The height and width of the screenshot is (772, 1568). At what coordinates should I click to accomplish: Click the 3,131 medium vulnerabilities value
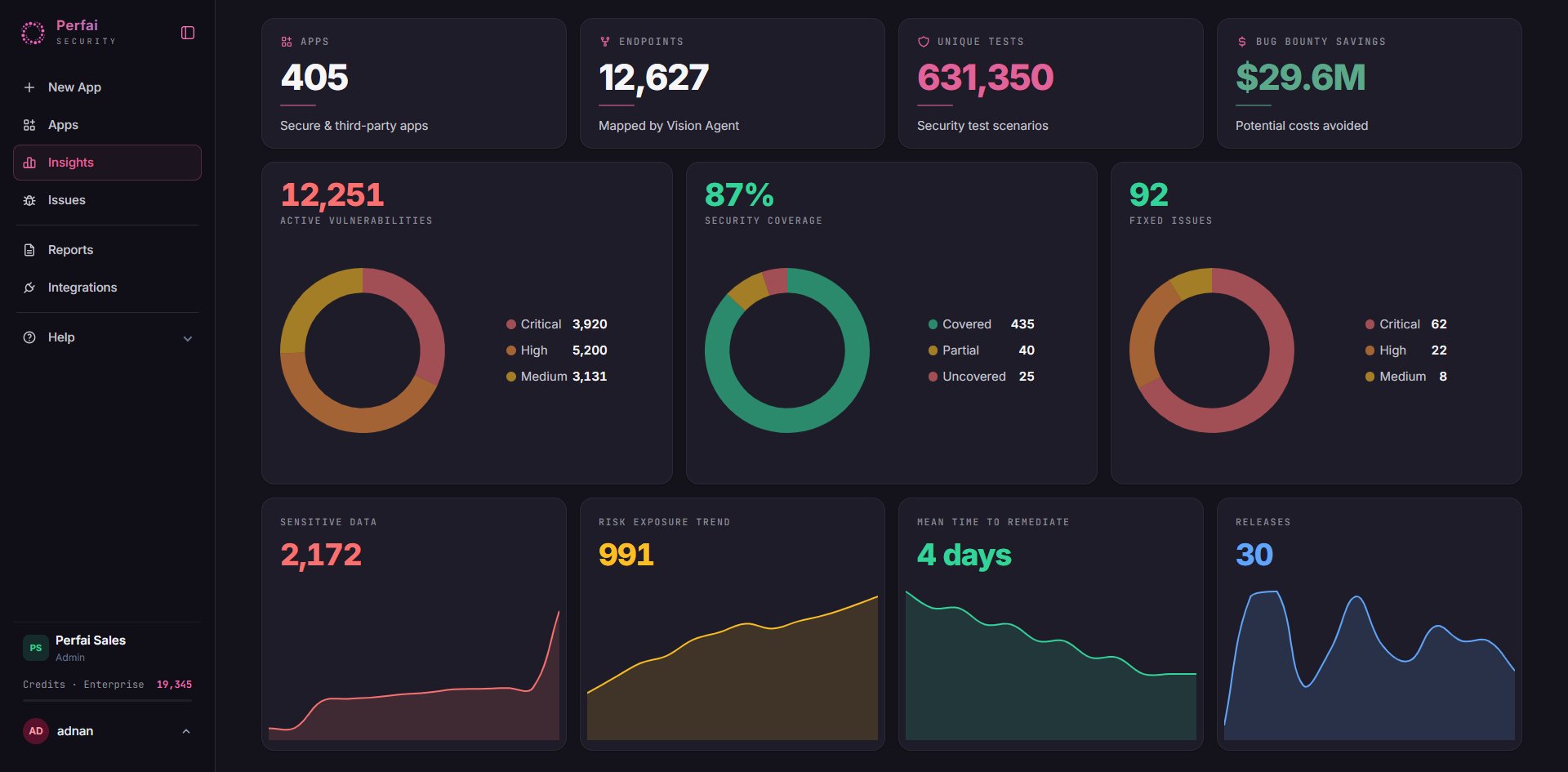(x=590, y=377)
